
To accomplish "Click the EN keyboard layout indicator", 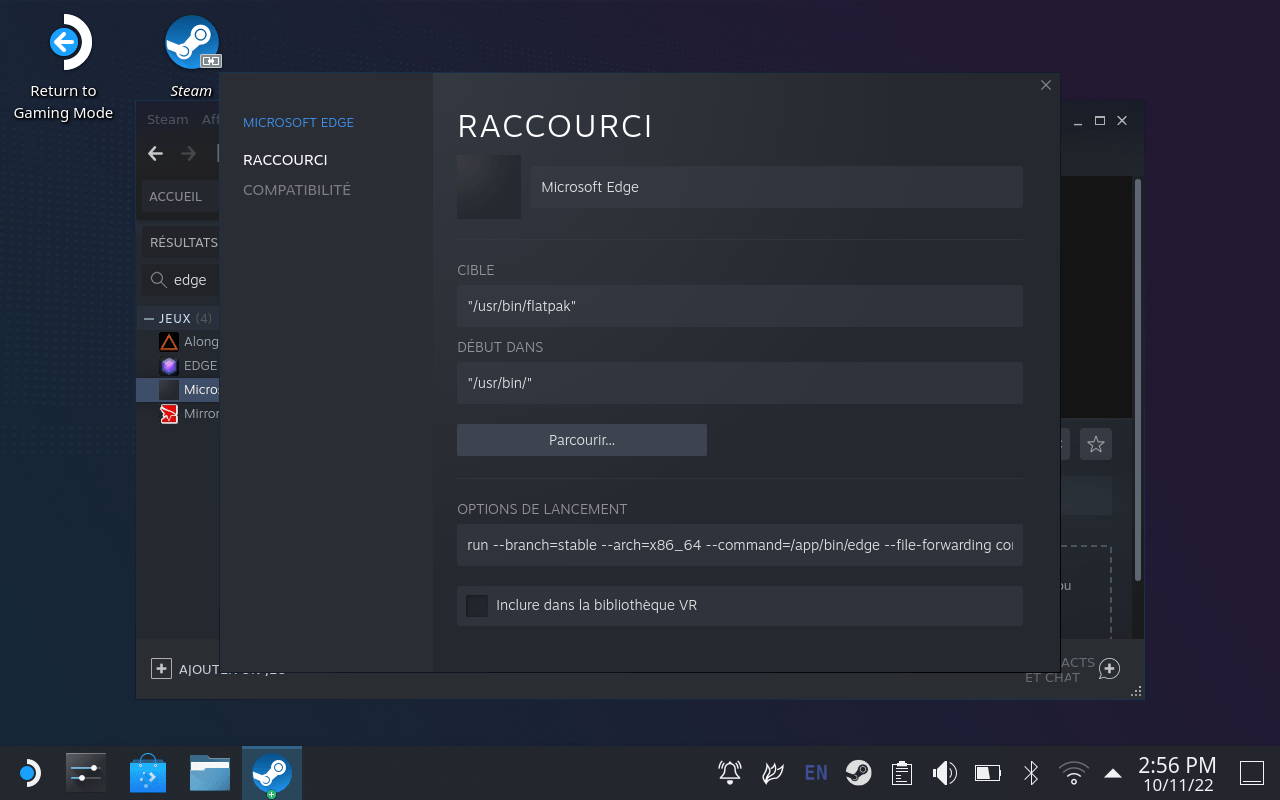I will 816,773.
